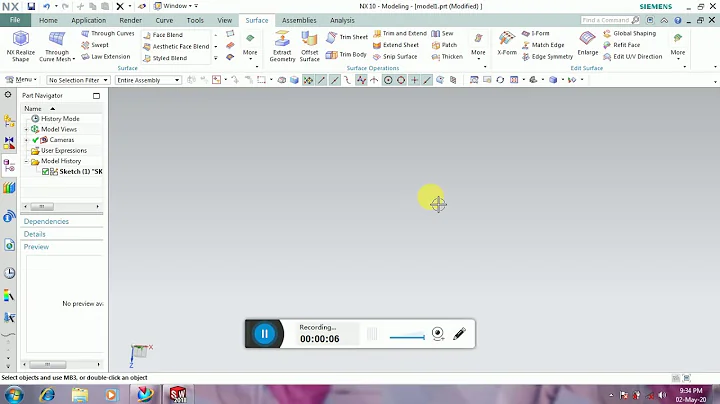The height and width of the screenshot is (404, 720).
Task: Click the Extend Sheet command
Action: point(396,45)
